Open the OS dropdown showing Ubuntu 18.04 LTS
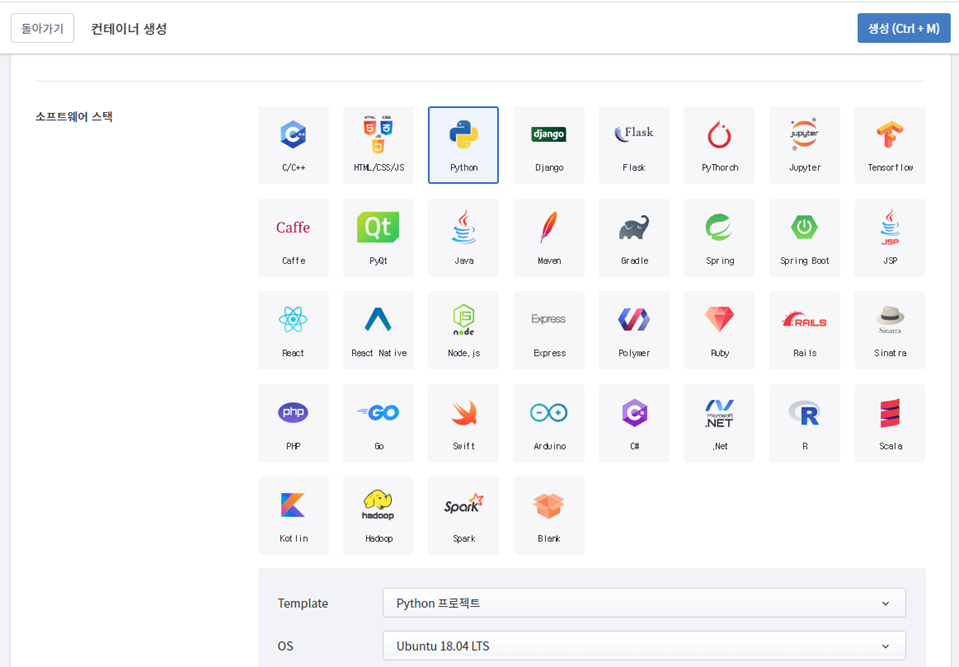Image resolution: width=959 pixels, height=667 pixels. [x=644, y=646]
